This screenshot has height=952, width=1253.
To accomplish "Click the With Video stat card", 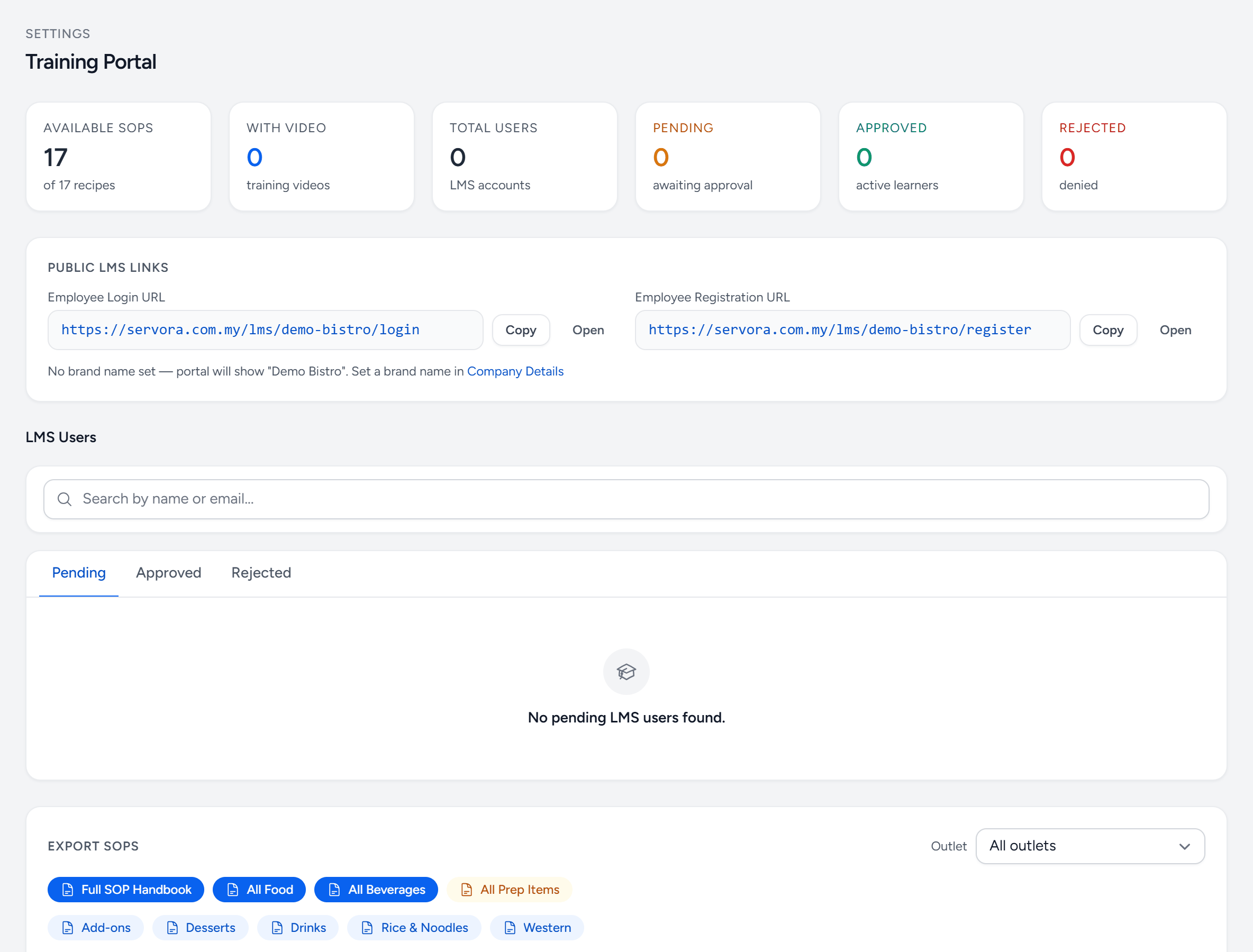I will [x=322, y=157].
